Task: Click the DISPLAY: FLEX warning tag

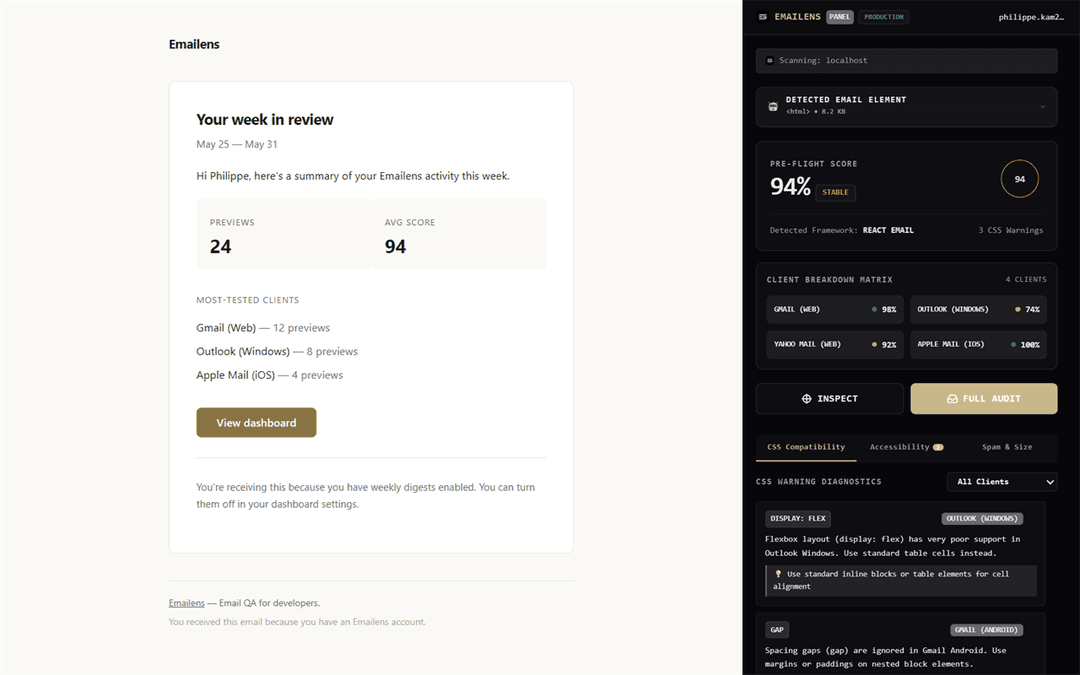Action: [x=798, y=519]
